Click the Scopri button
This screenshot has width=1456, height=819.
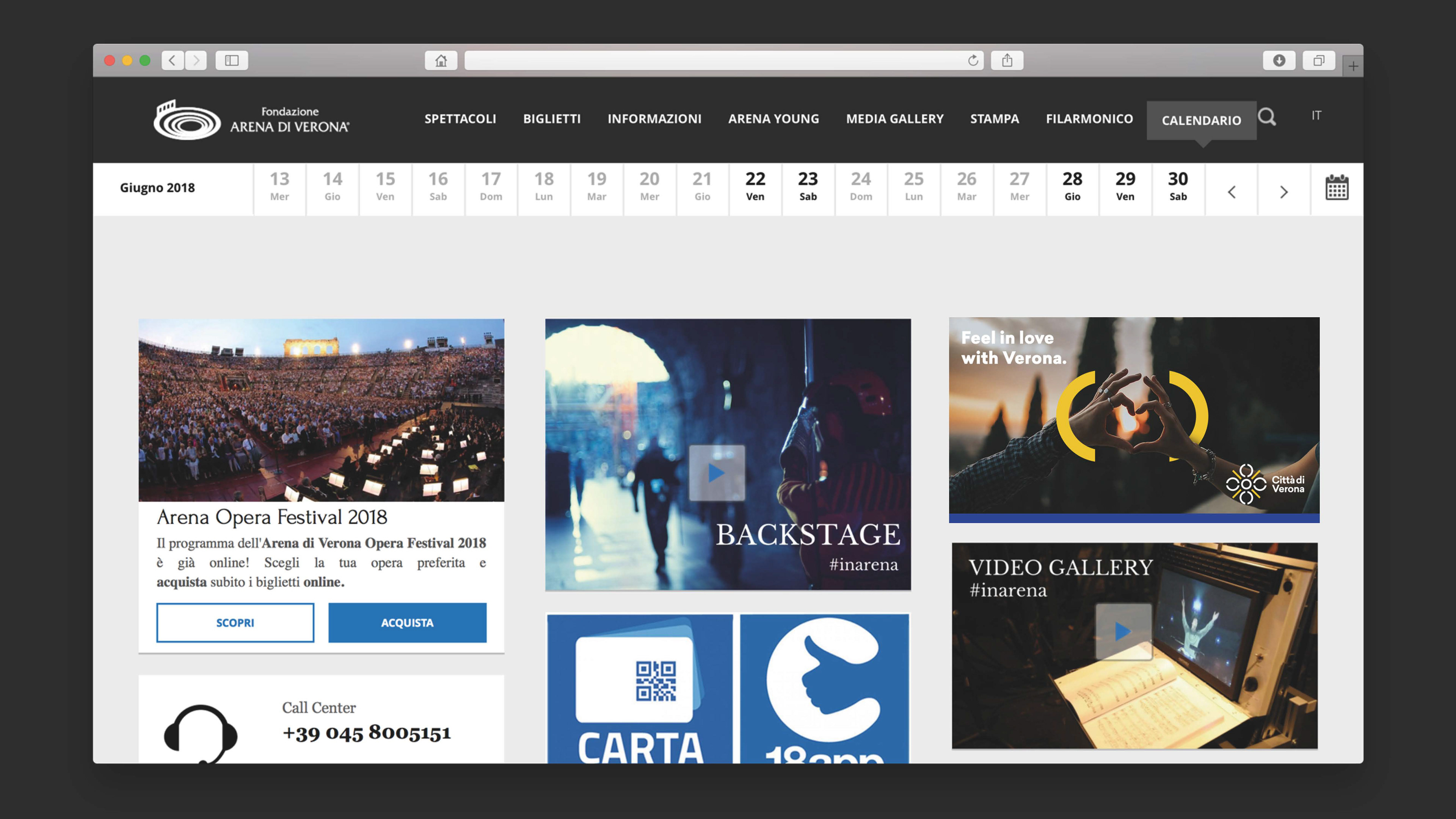[235, 622]
